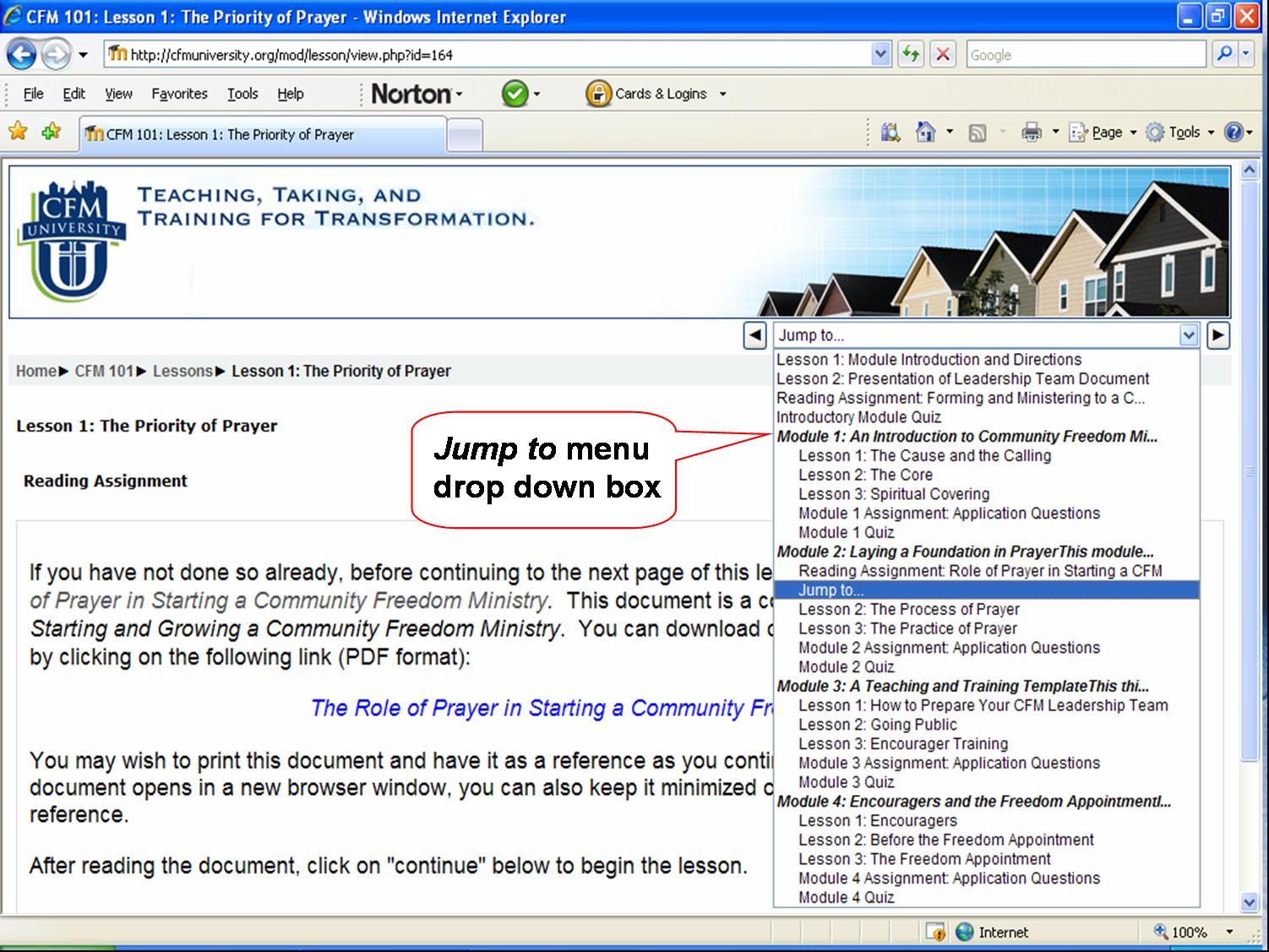This screenshot has height=952, width=1269.
Task: Open the Tools gear command bar menu
Action: (1179, 133)
